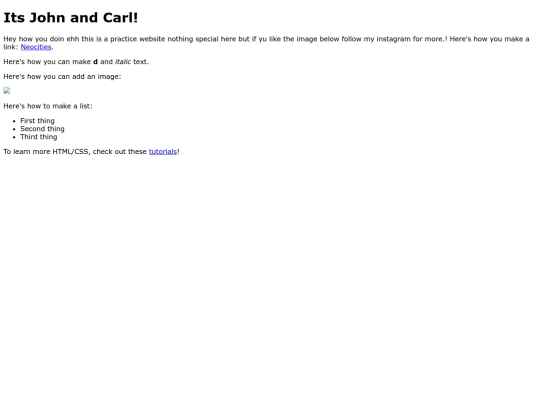Click the "Here's how to make a list:" line
Image resolution: width=540 pixels, height=405 pixels.
[48, 106]
